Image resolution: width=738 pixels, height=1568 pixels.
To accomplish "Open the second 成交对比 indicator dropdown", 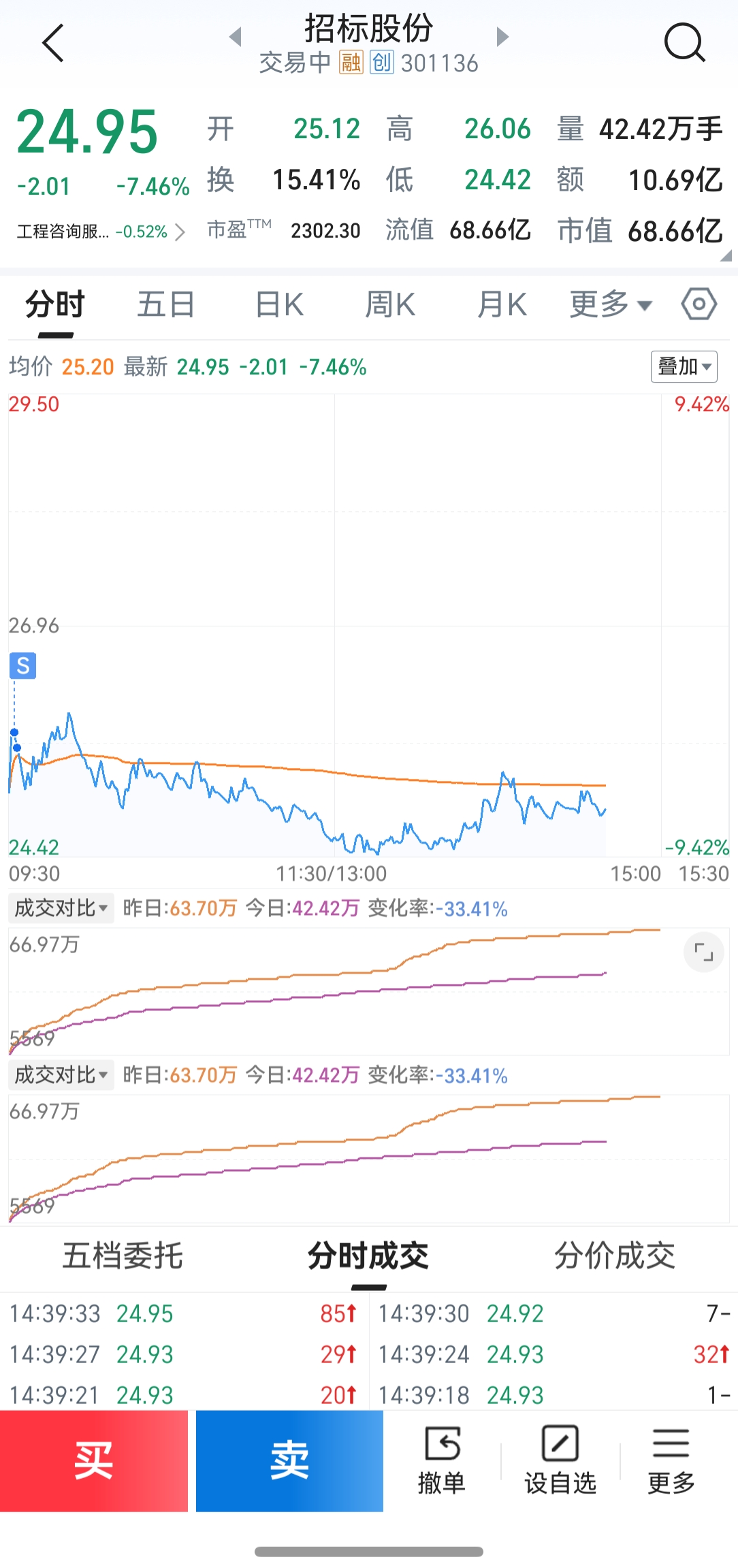I will [61, 1075].
